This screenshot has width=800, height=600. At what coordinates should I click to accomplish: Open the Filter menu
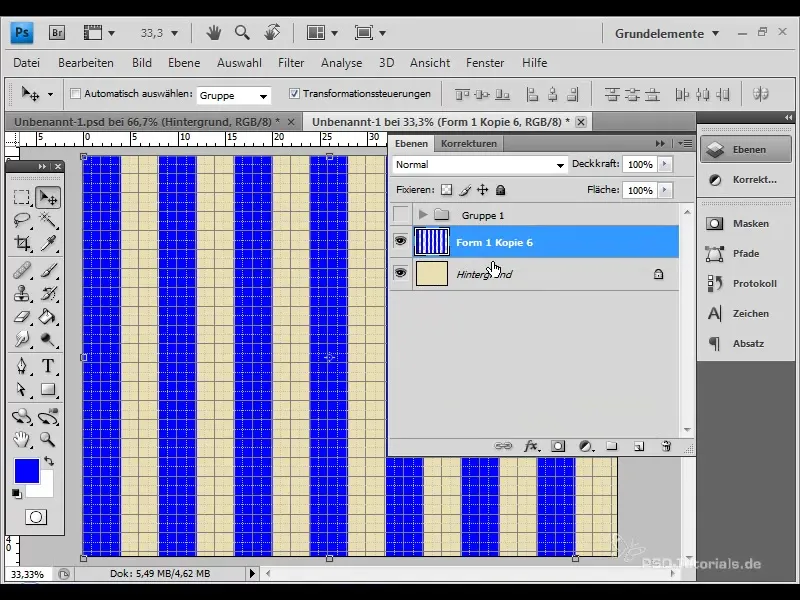point(291,63)
